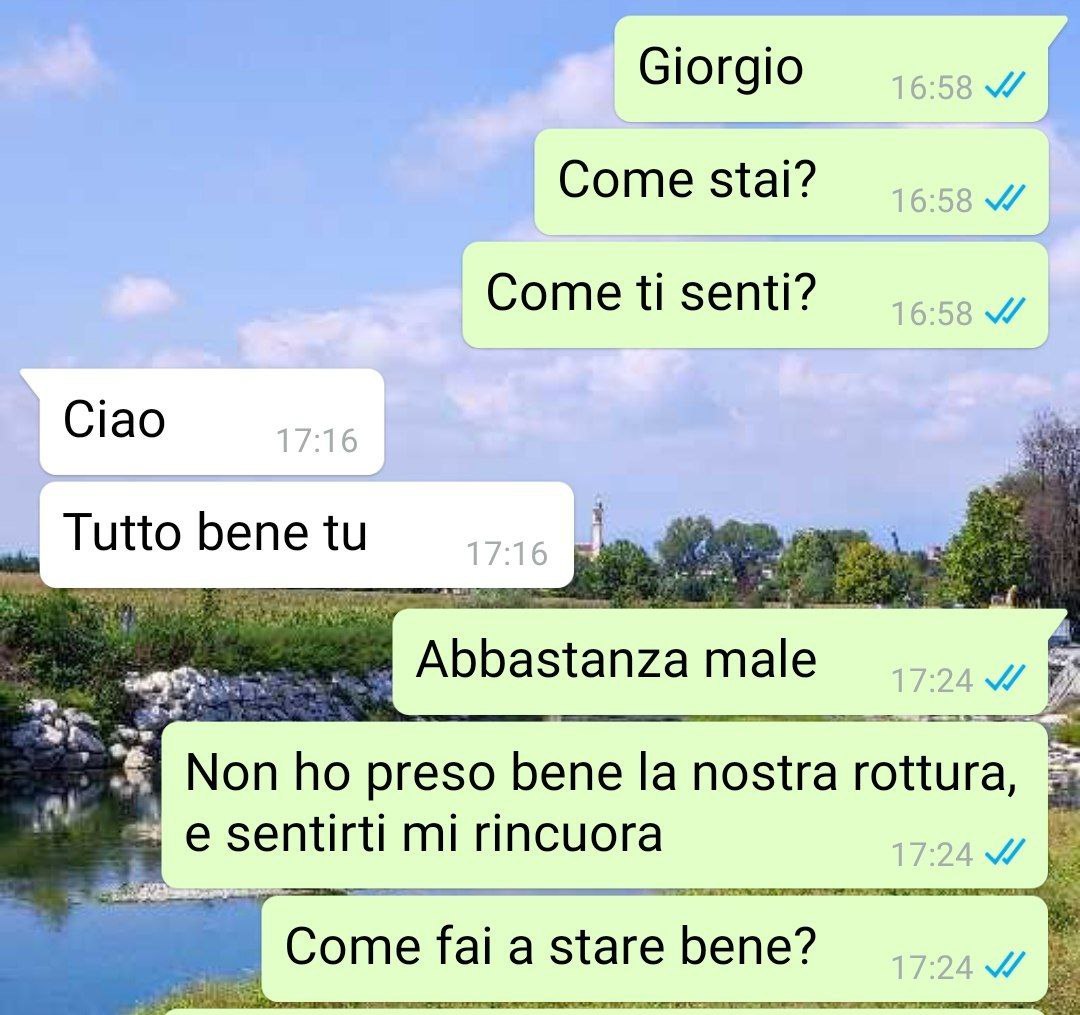Tap the read ticks on "Abbastanza male"

click(1005, 678)
